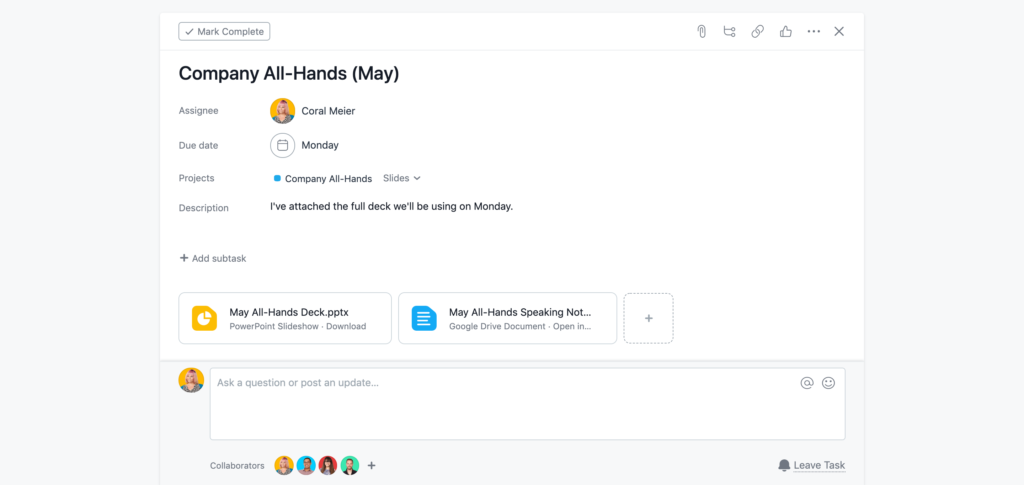Click the third collaborator avatar with the red background
1024x485 pixels.
tap(328, 465)
